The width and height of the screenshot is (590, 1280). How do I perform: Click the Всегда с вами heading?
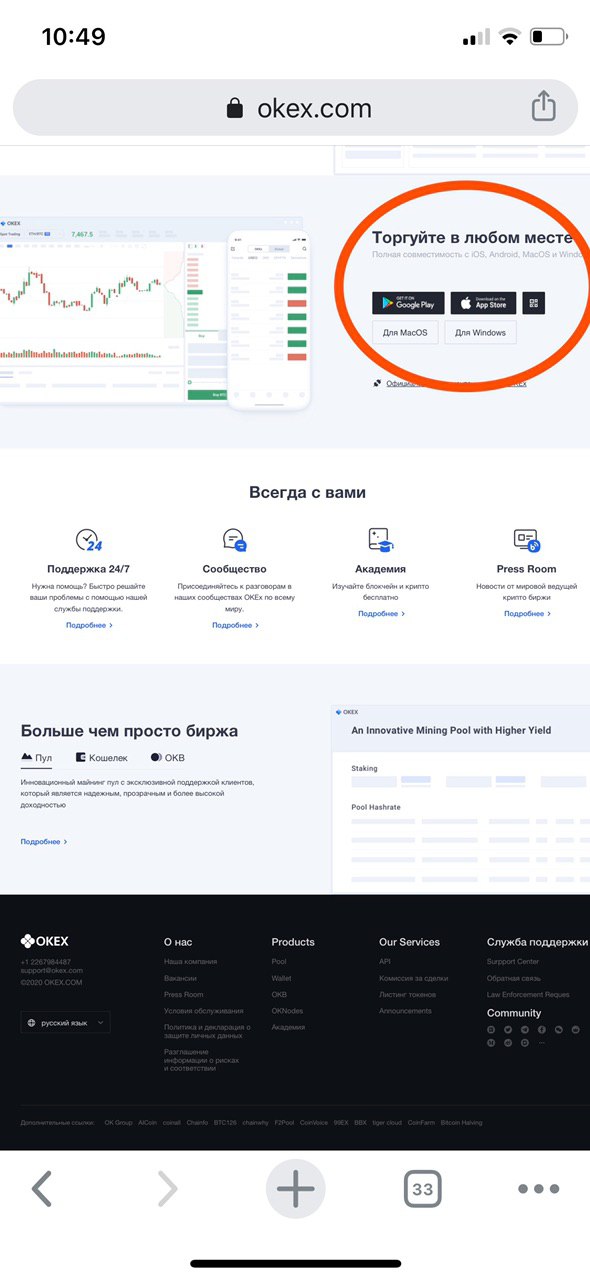[x=307, y=492]
